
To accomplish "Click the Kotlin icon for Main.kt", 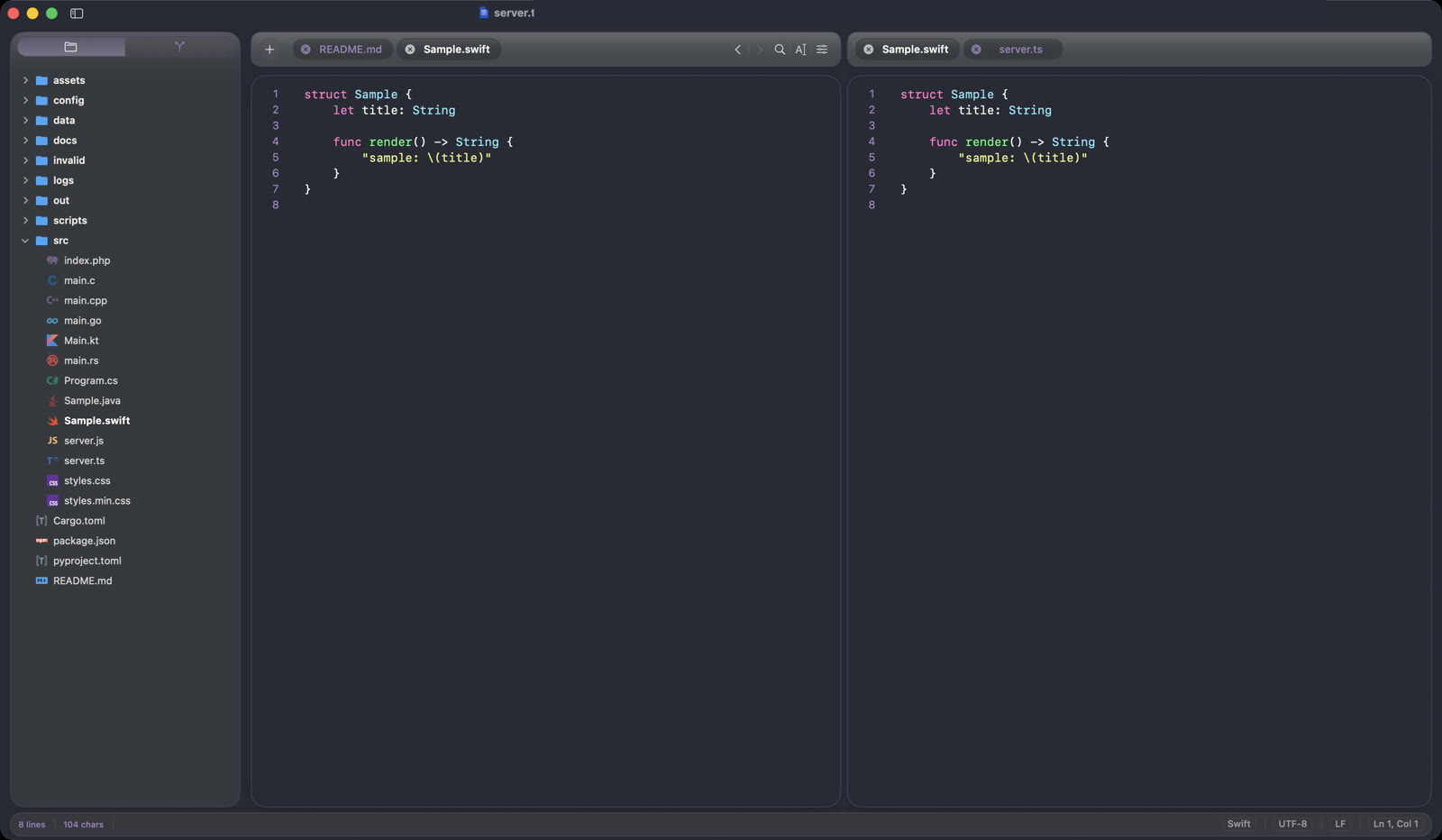I will (x=52, y=341).
